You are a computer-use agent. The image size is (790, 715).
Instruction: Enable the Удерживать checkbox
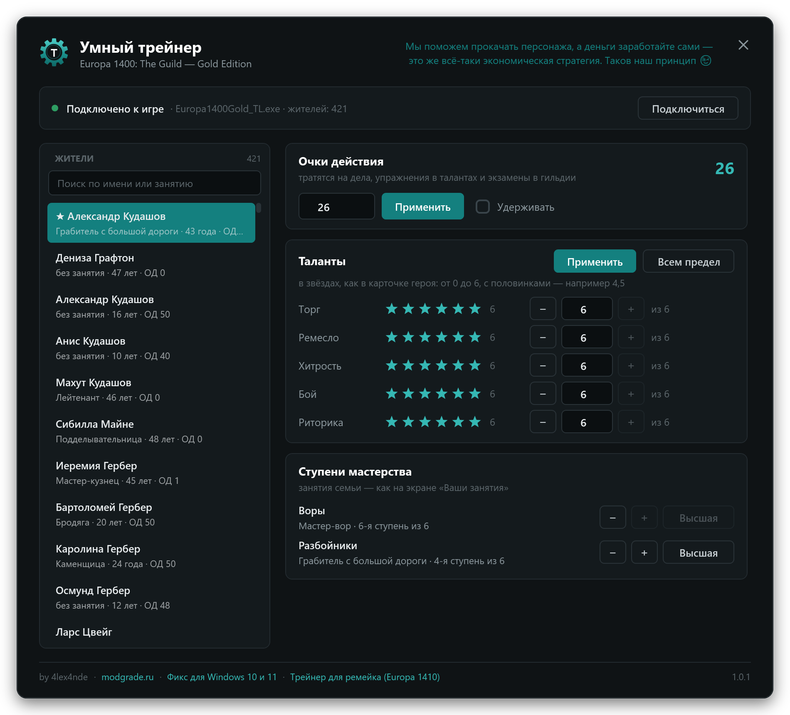coord(483,207)
